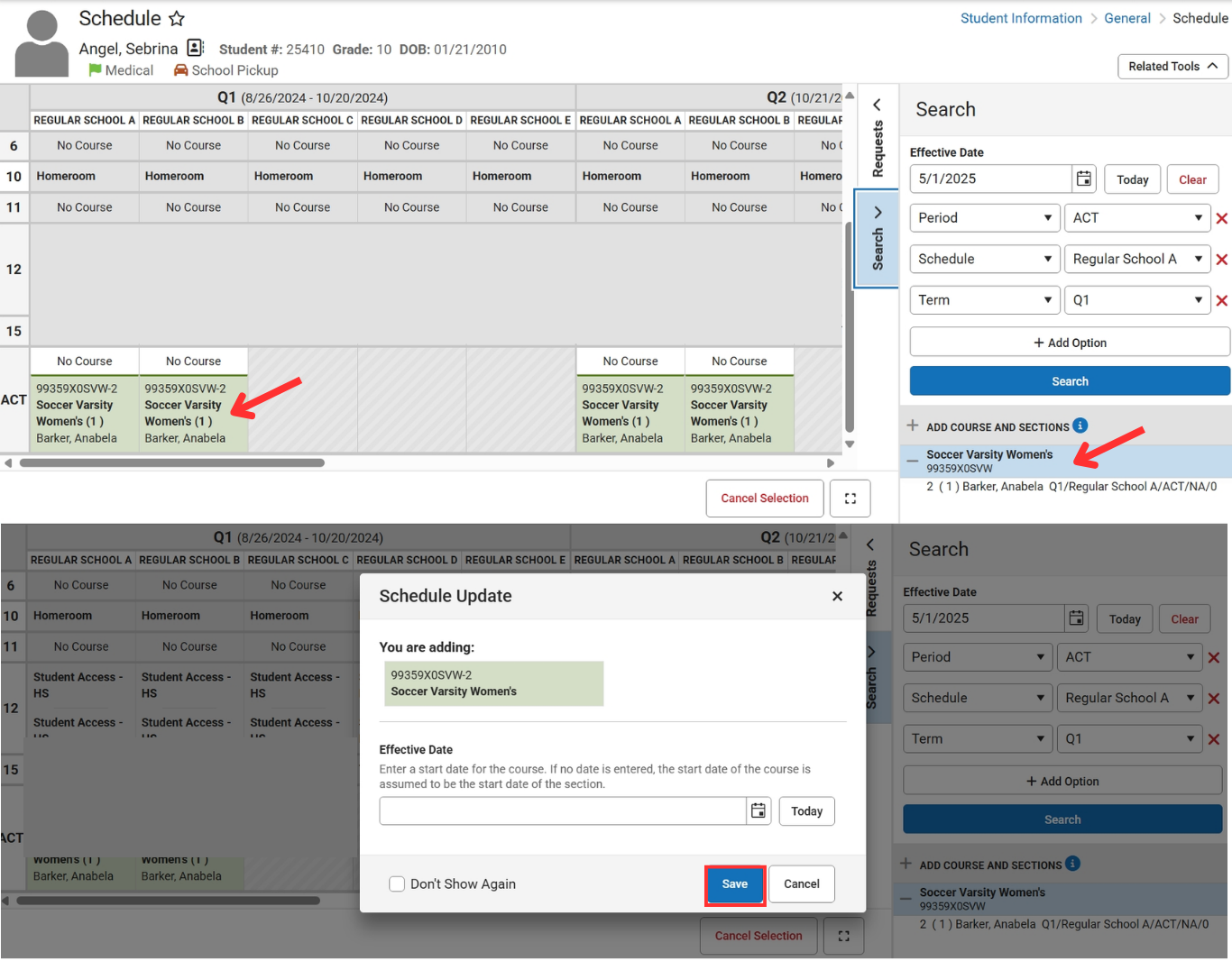Click the undimmed Cancel Selection button
Image resolution: width=1232 pixels, height=961 pixels.
coord(765,499)
